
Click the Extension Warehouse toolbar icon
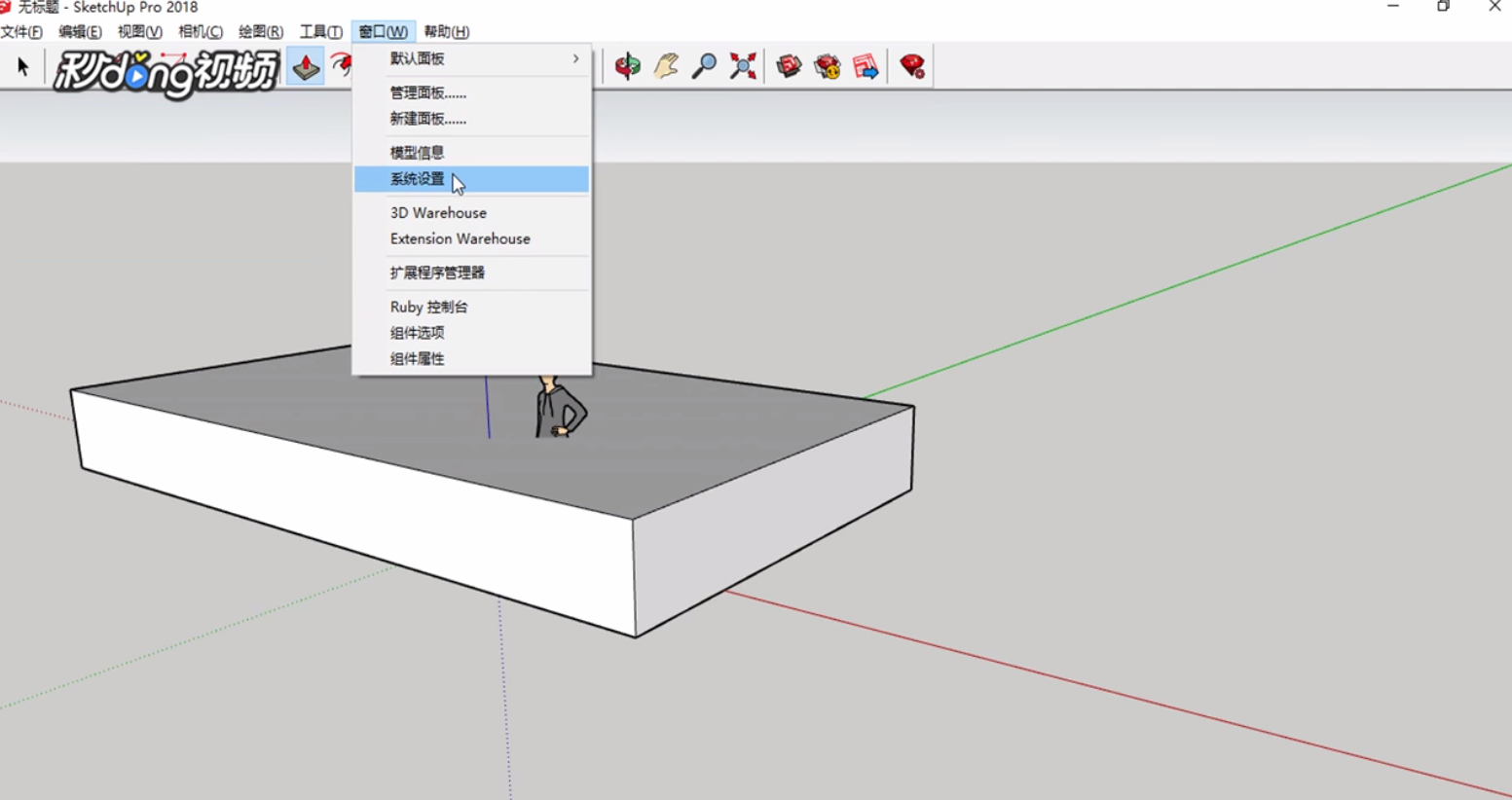(827, 66)
